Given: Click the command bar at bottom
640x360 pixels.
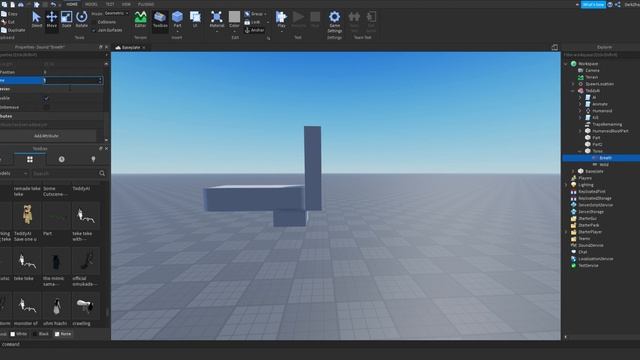Looking at the screenshot, I should (320, 344).
